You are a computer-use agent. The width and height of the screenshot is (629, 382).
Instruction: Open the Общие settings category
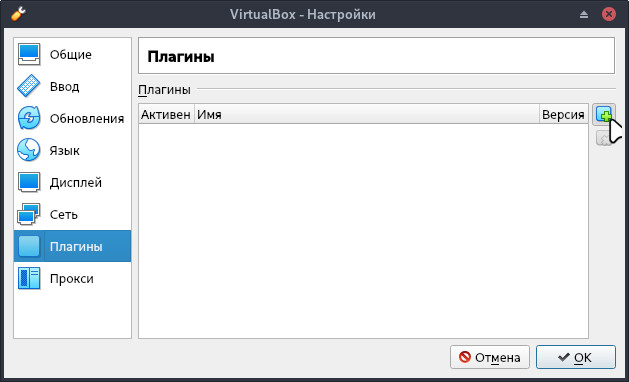tap(72, 54)
